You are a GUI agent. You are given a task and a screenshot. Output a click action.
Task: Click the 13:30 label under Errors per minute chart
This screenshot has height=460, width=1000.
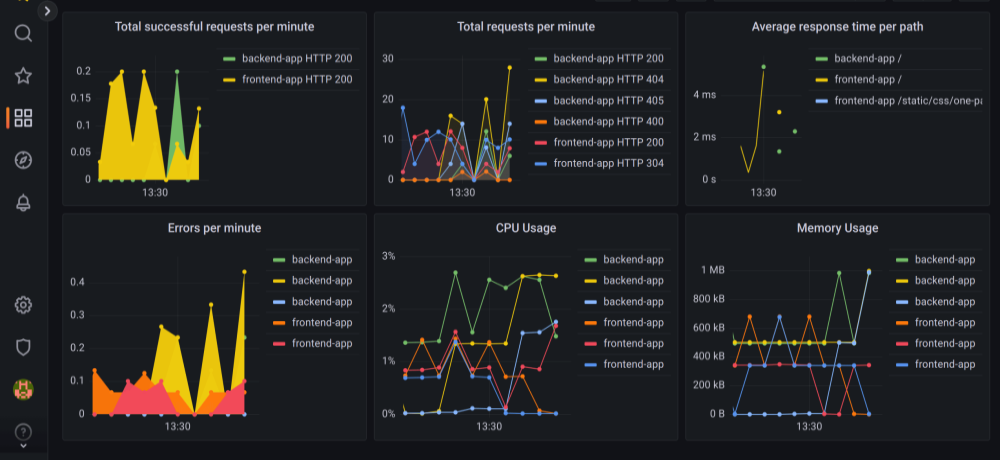(177, 427)
